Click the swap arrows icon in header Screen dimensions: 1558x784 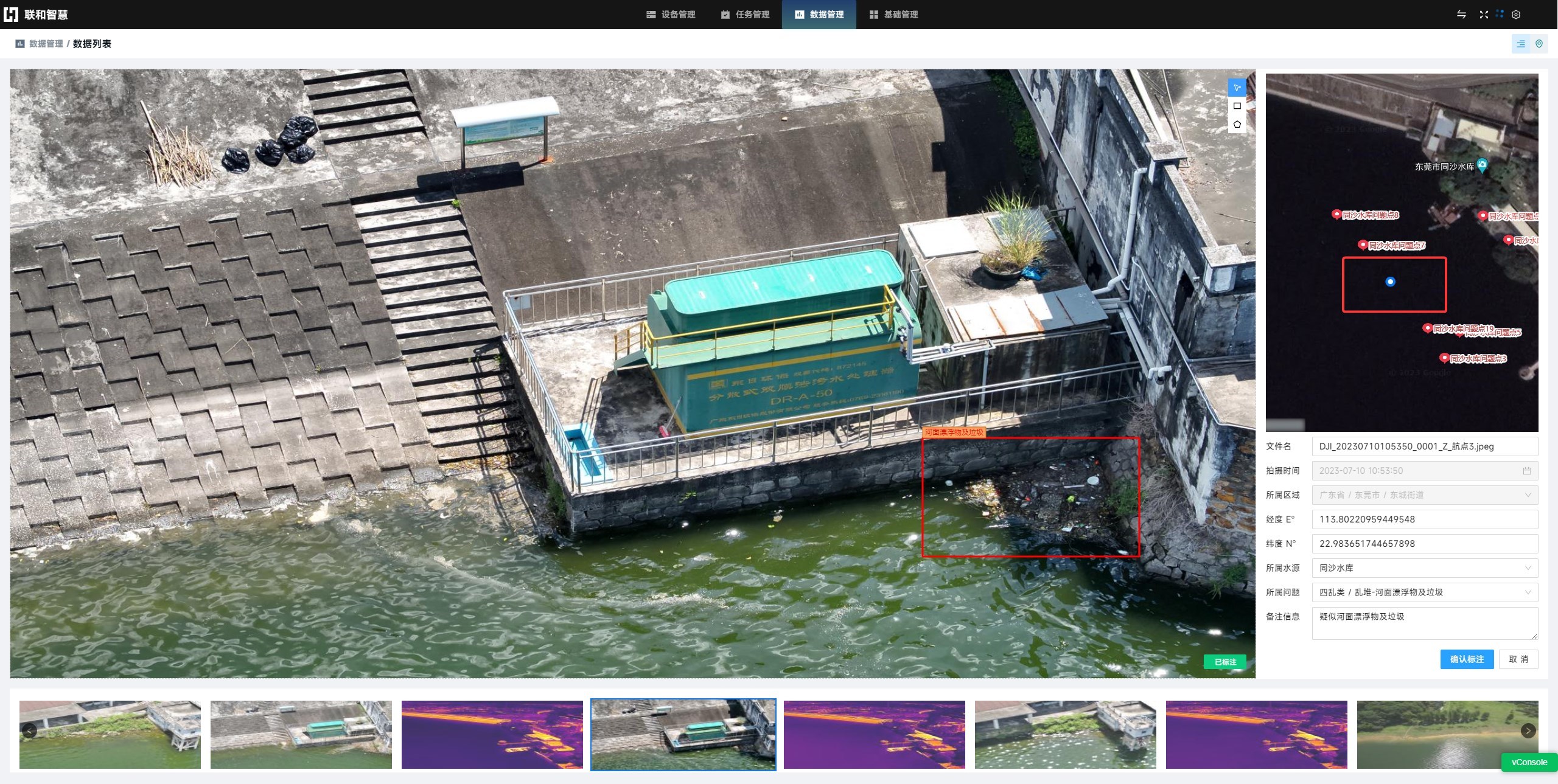tap(1461, 14)
